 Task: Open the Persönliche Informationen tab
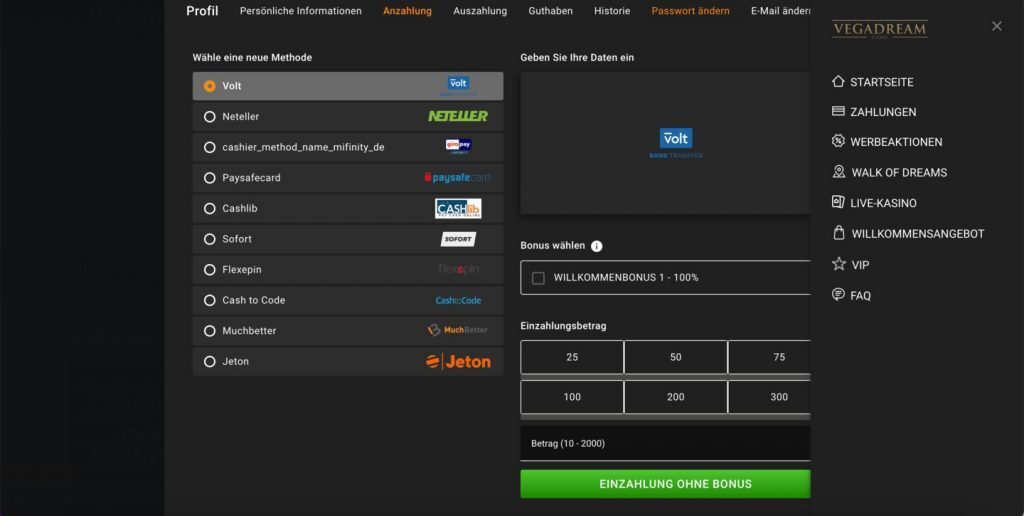tap(300, 11)
